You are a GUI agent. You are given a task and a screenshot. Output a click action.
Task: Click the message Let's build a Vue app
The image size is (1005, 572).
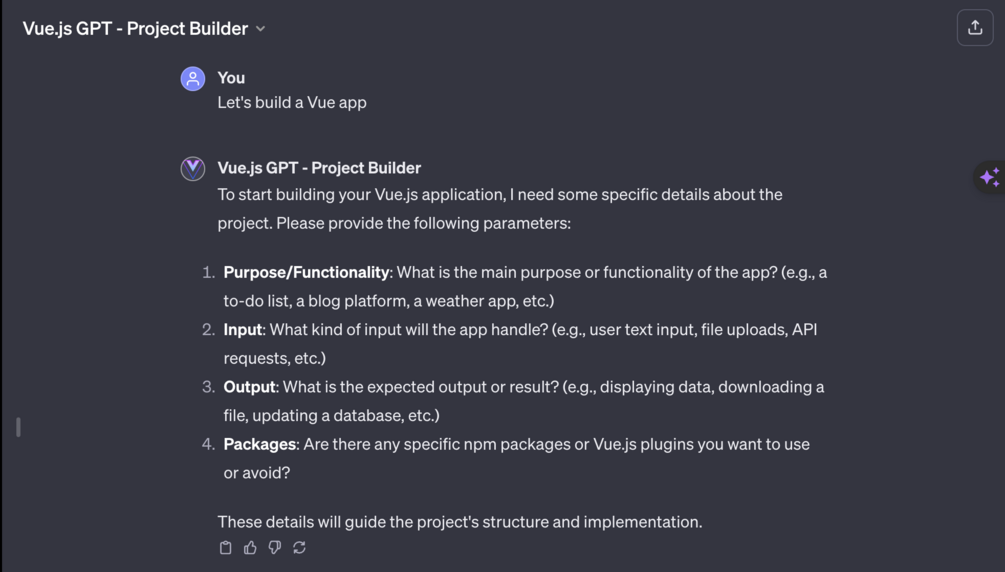click(x=292, y=102)
